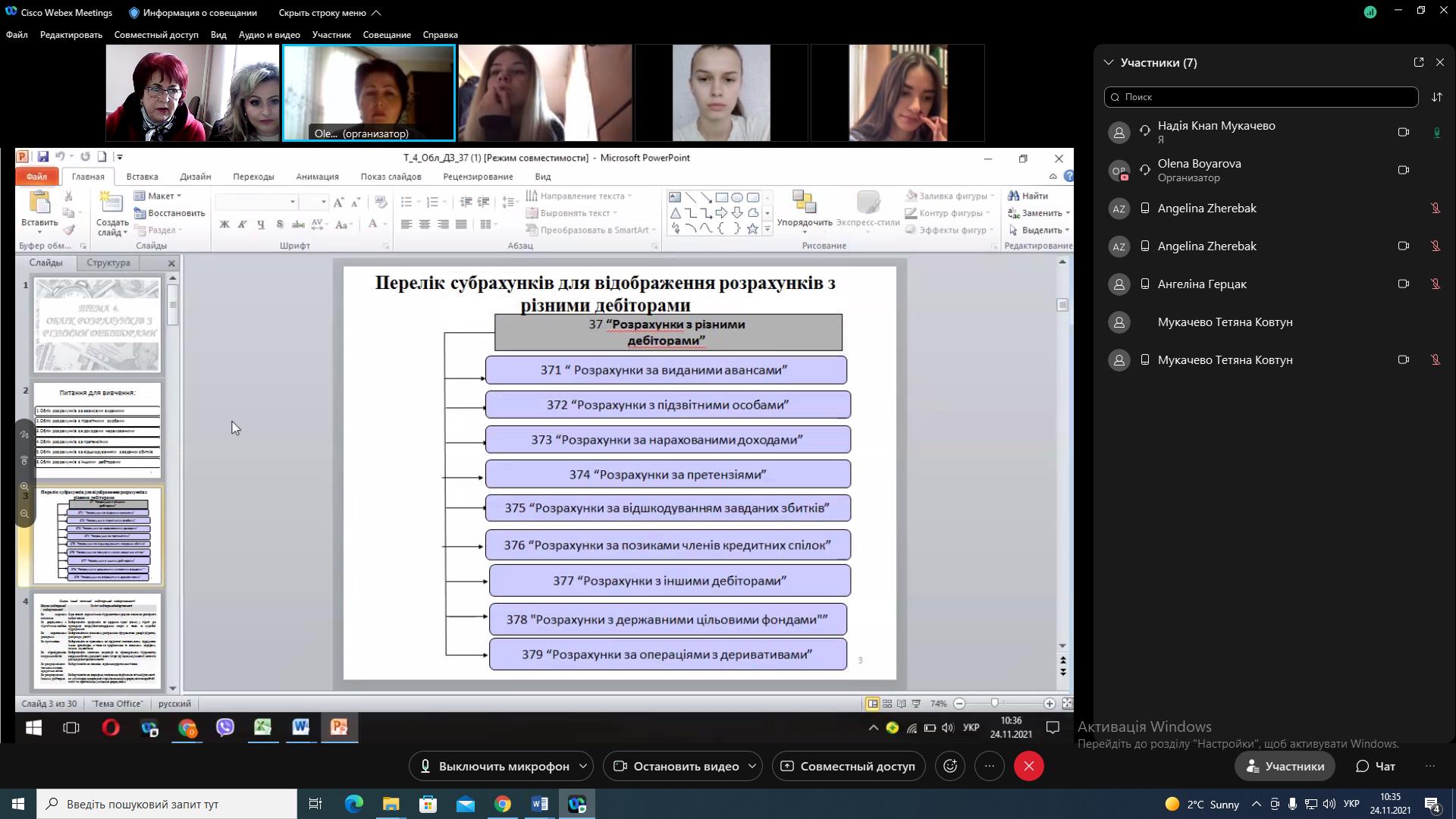Pick the triangle shape
The width and height of the screenshot is (1456, 819).
[675, 213]
